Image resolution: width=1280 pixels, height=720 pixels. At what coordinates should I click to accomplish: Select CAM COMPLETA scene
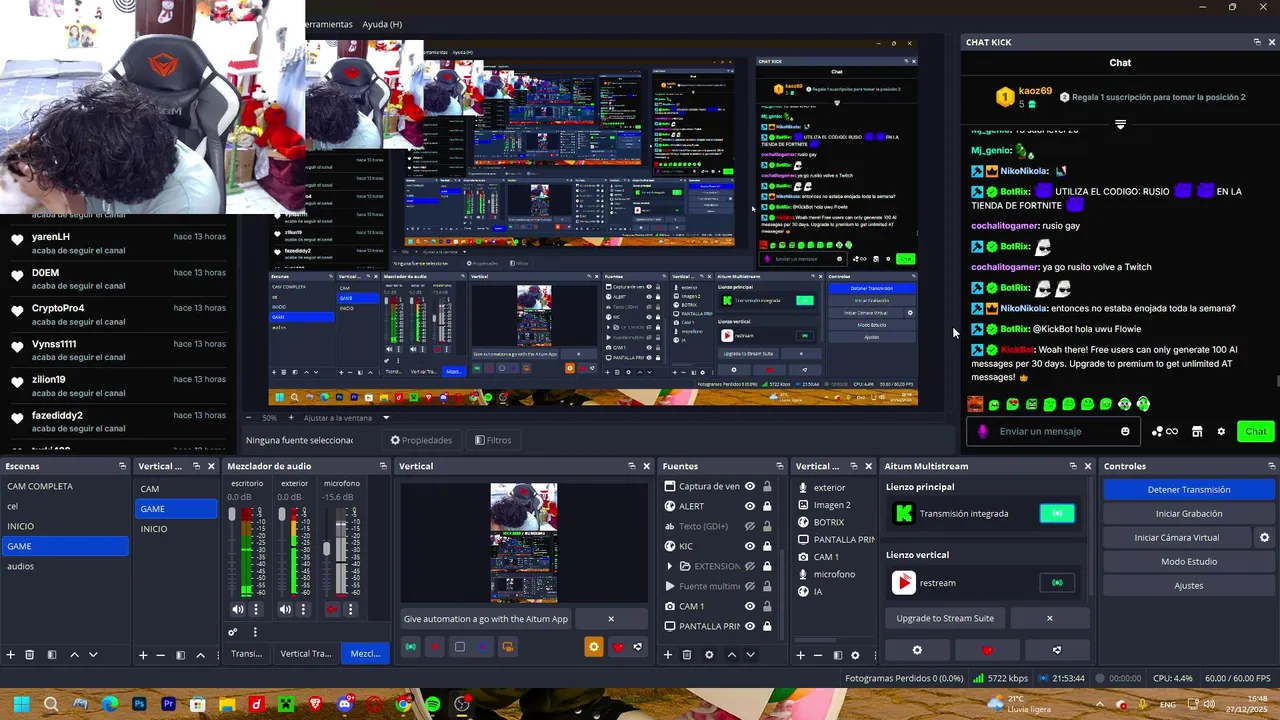pos(65,486)
